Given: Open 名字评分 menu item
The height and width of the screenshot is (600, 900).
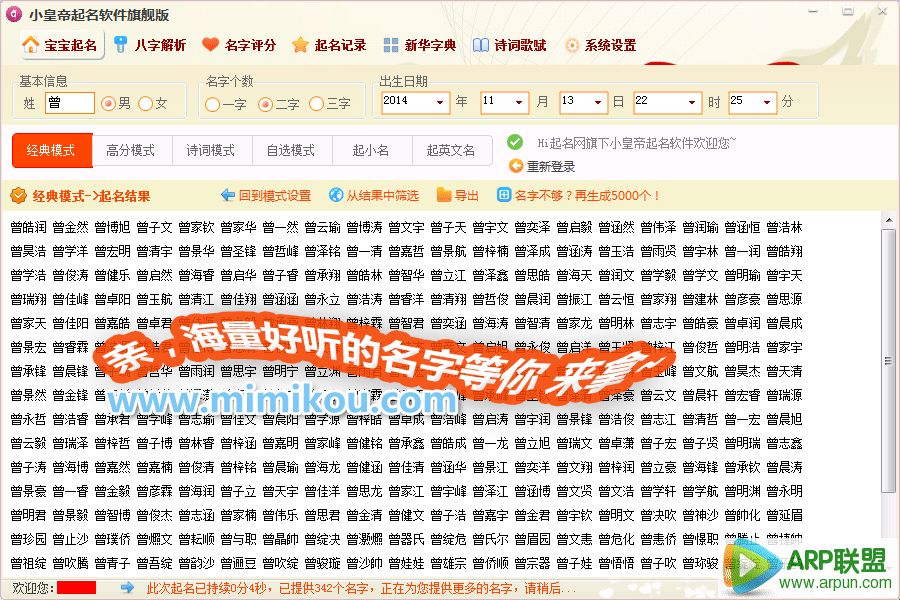Looking at the screenshot, I should tap(239, 45).
